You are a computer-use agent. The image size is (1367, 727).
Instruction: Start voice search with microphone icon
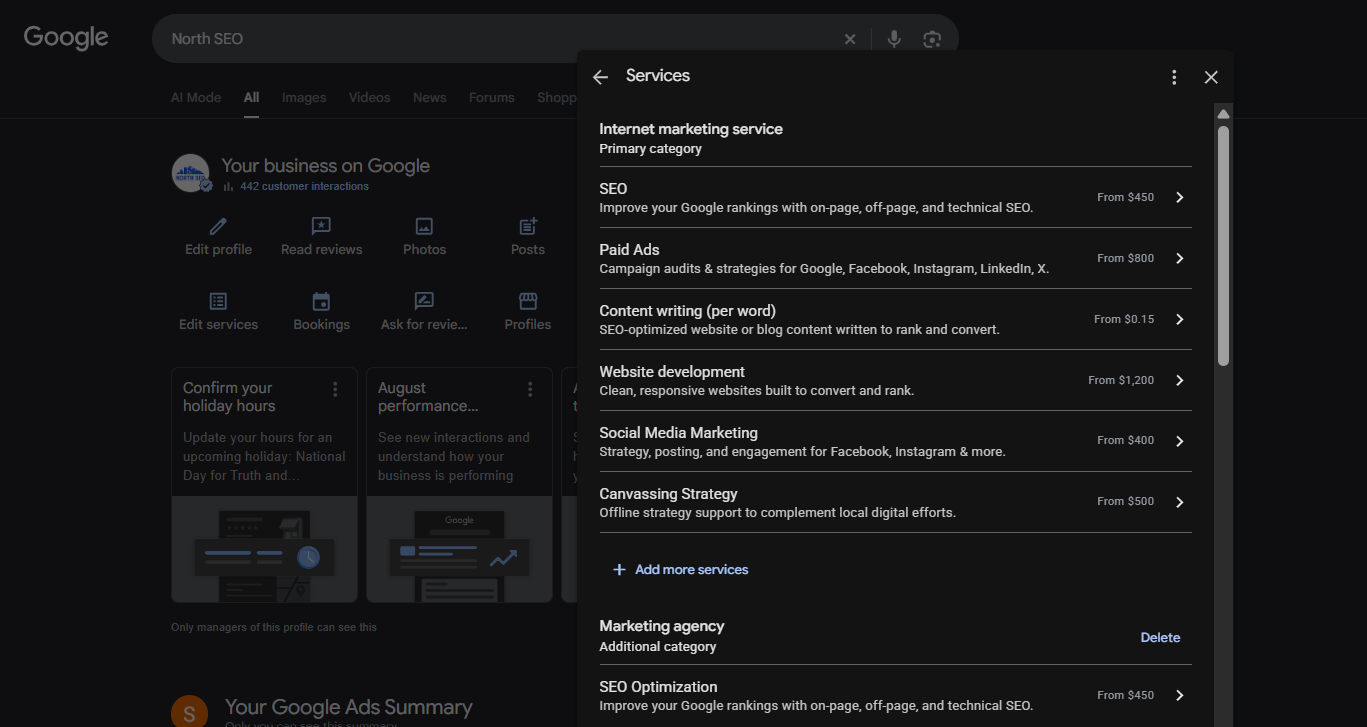coord(894,39)
